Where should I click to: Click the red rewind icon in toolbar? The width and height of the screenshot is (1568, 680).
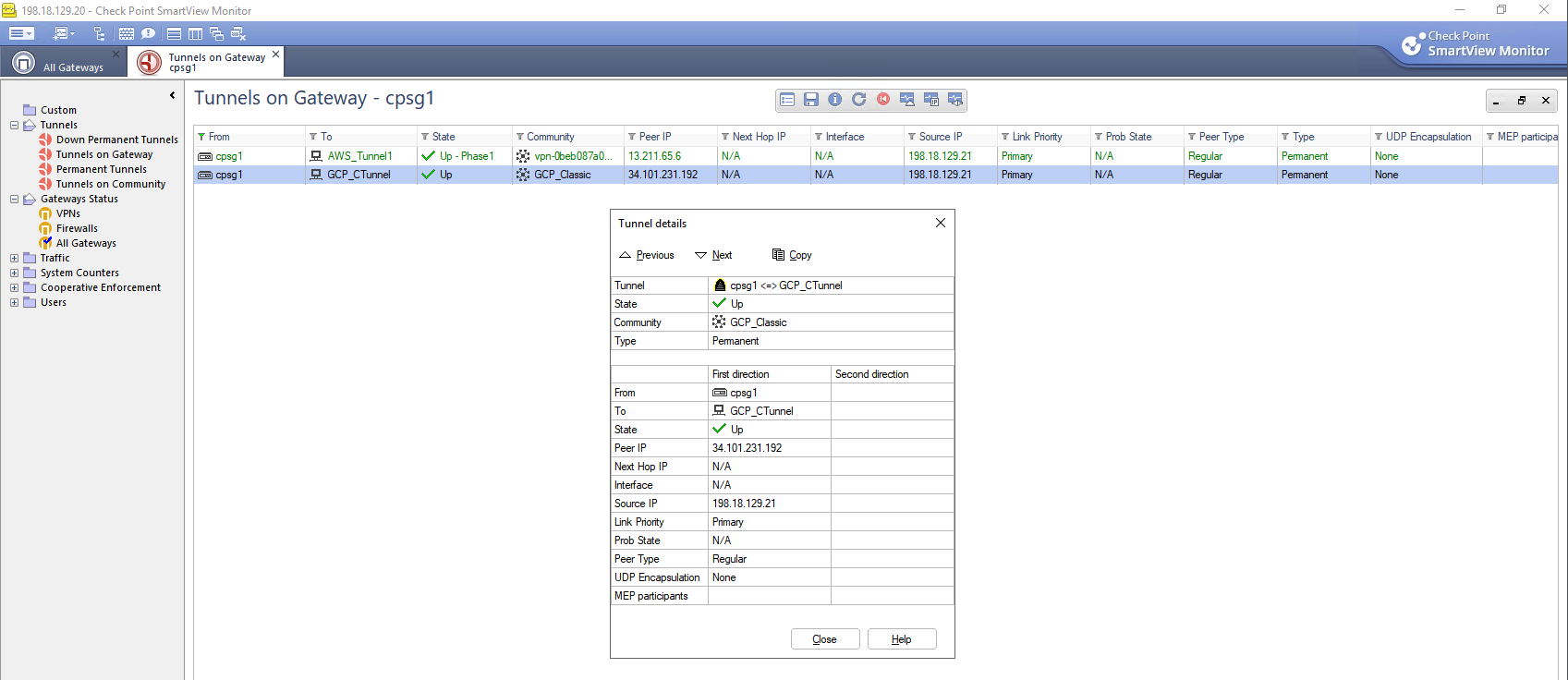point(883,100)
